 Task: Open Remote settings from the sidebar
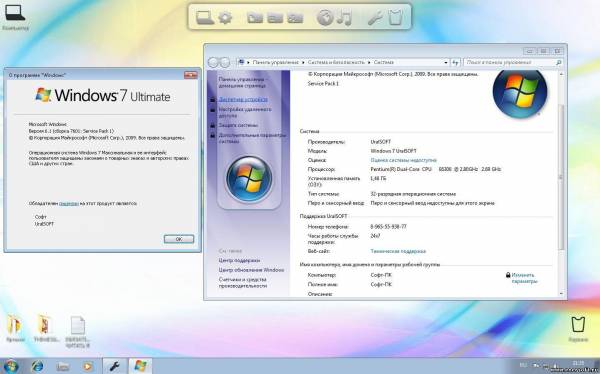[x=245, y=112]
